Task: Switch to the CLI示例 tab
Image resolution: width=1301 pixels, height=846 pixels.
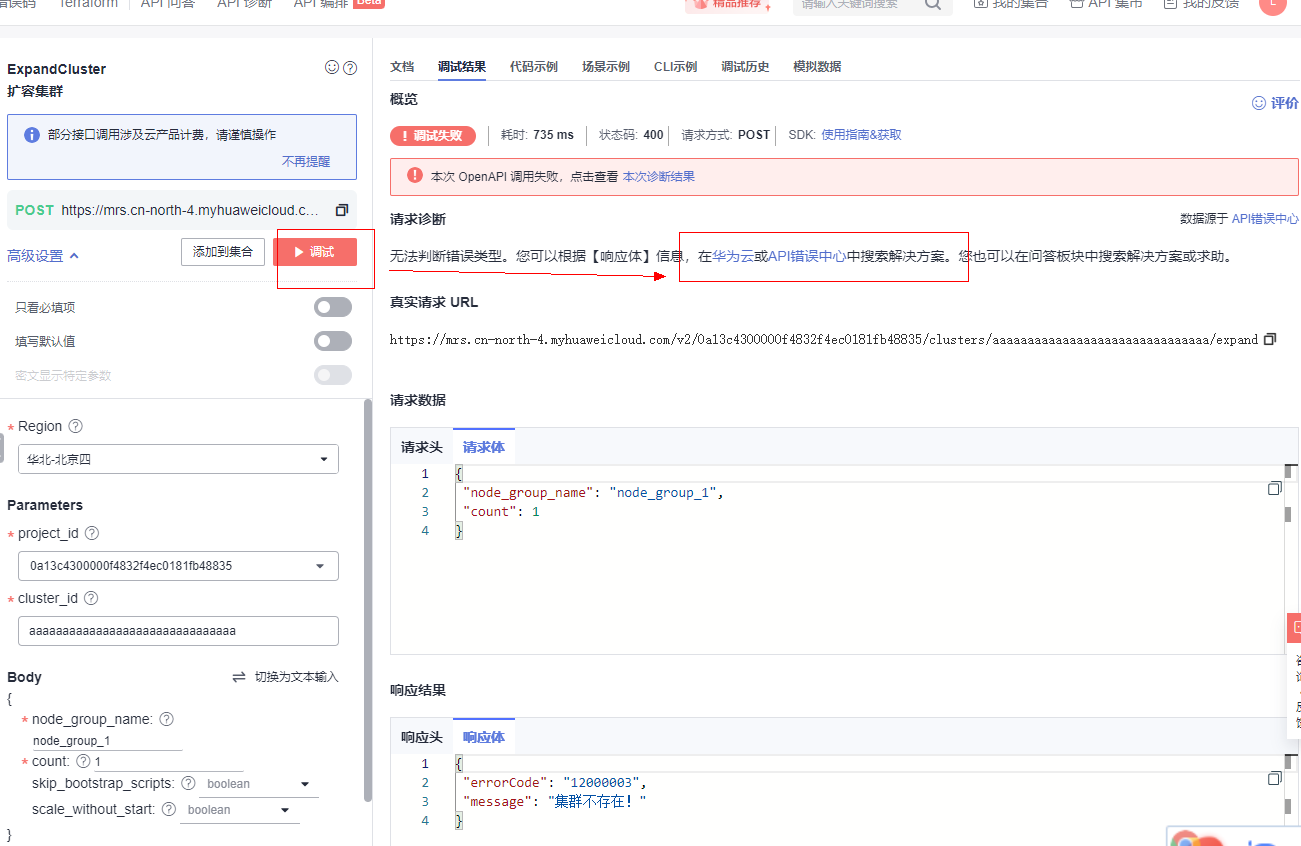Action: [676, 67]
